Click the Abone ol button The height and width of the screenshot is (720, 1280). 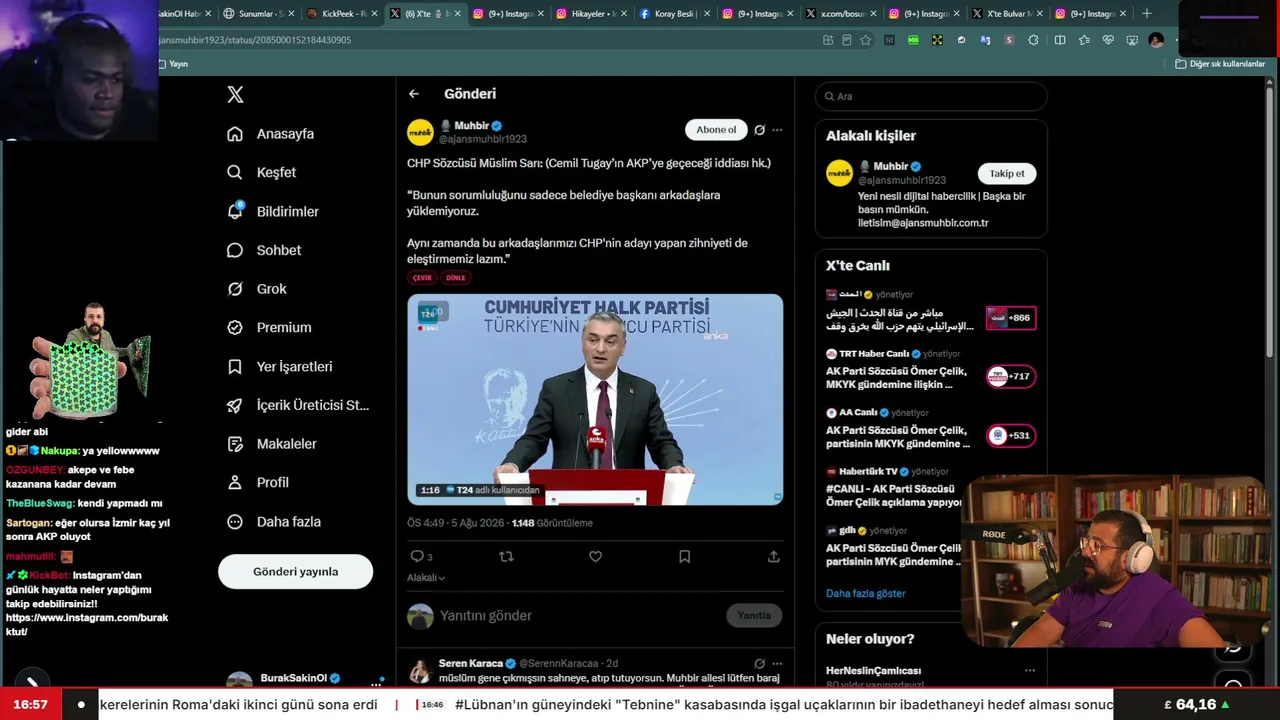point(716,130)
